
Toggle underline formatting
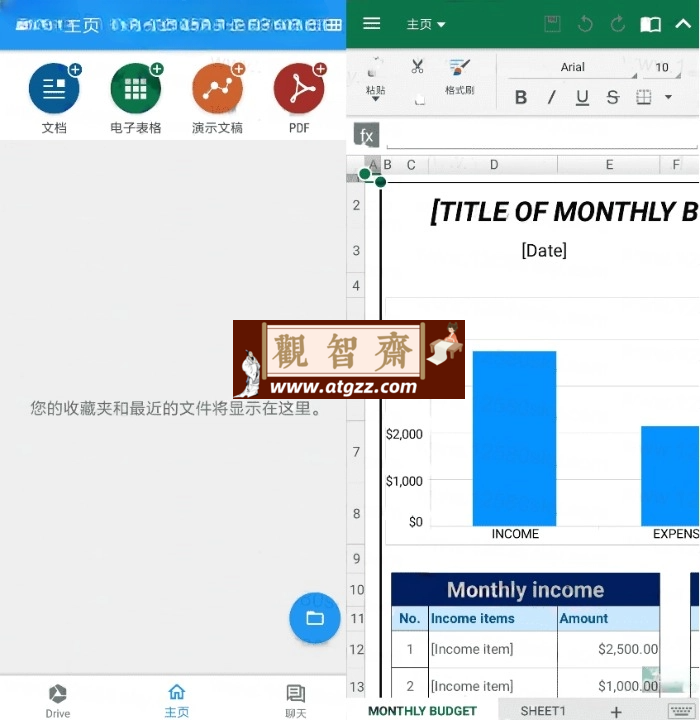[x=582, y=97]
